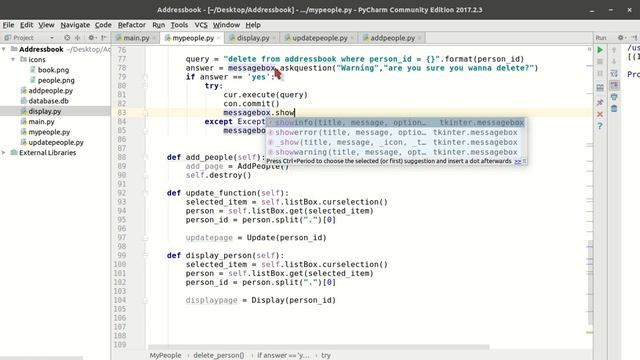
Task: Hide the Project tool window
Action: point(104,38)
